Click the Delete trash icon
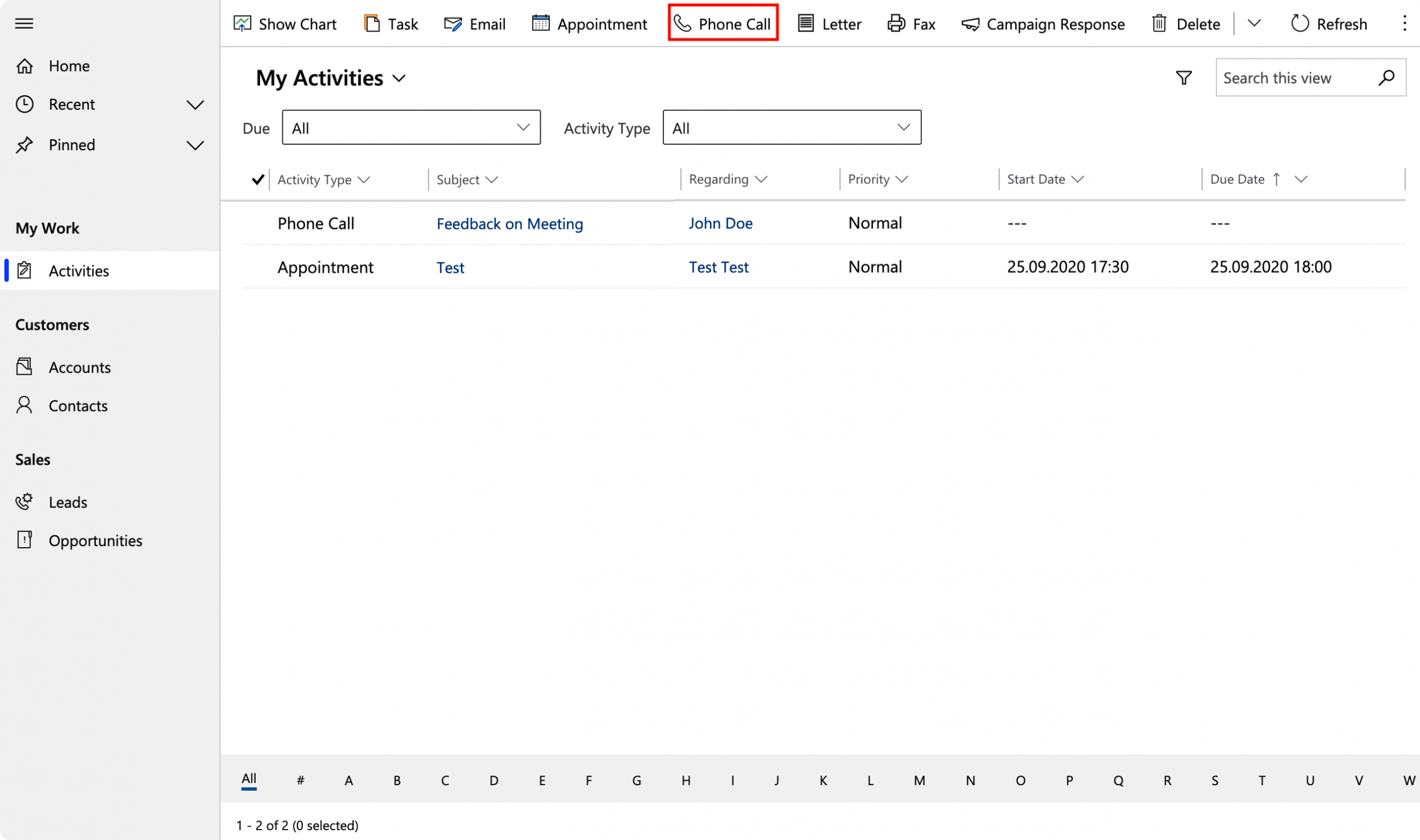The width and height of the screenshot is (1420, 840). tap(1159, 23)
